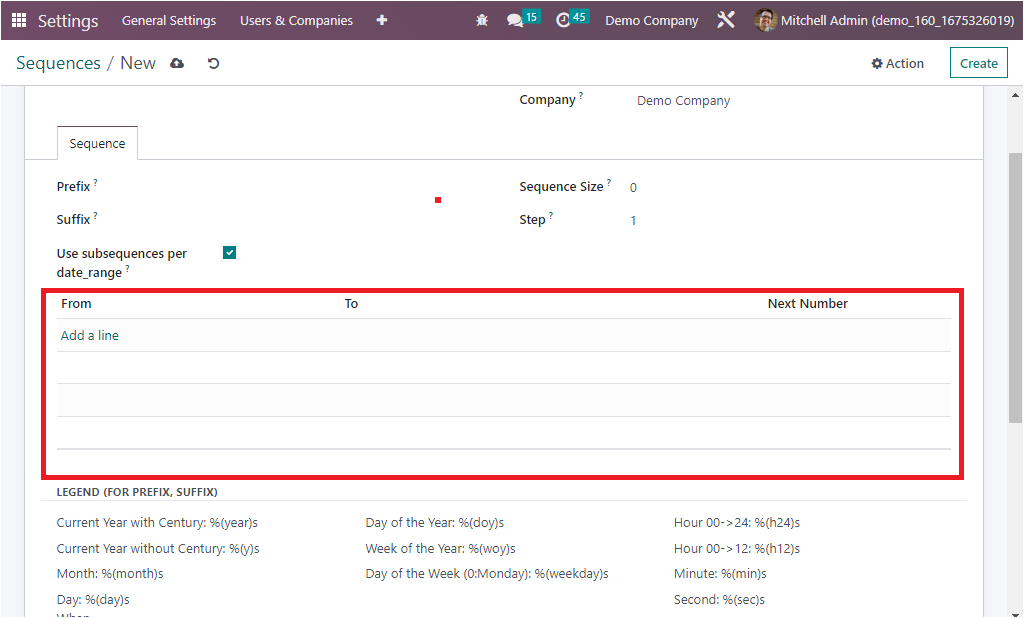Open the Action dropdown menu
1024x618 pixels.
pos(897,63)
